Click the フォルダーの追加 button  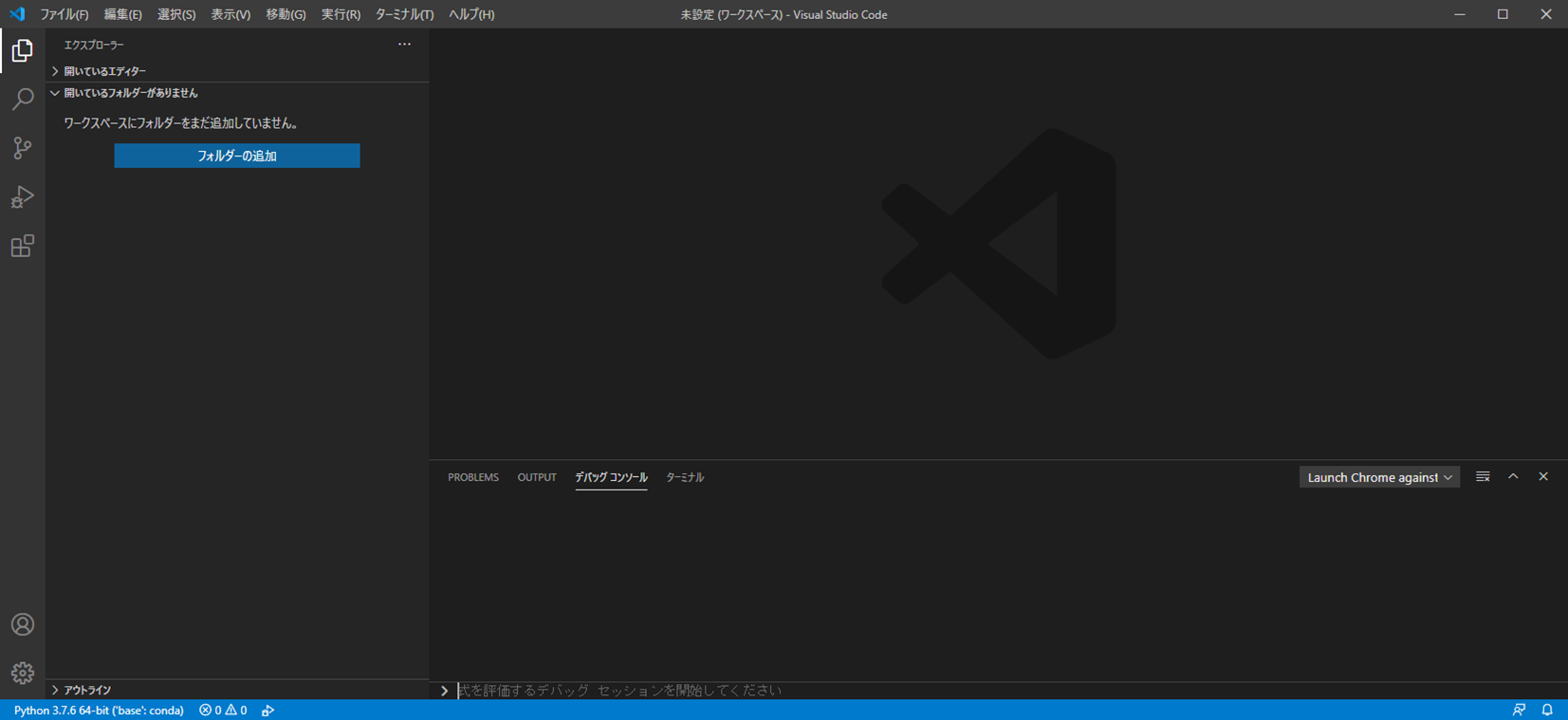point(237,156)
